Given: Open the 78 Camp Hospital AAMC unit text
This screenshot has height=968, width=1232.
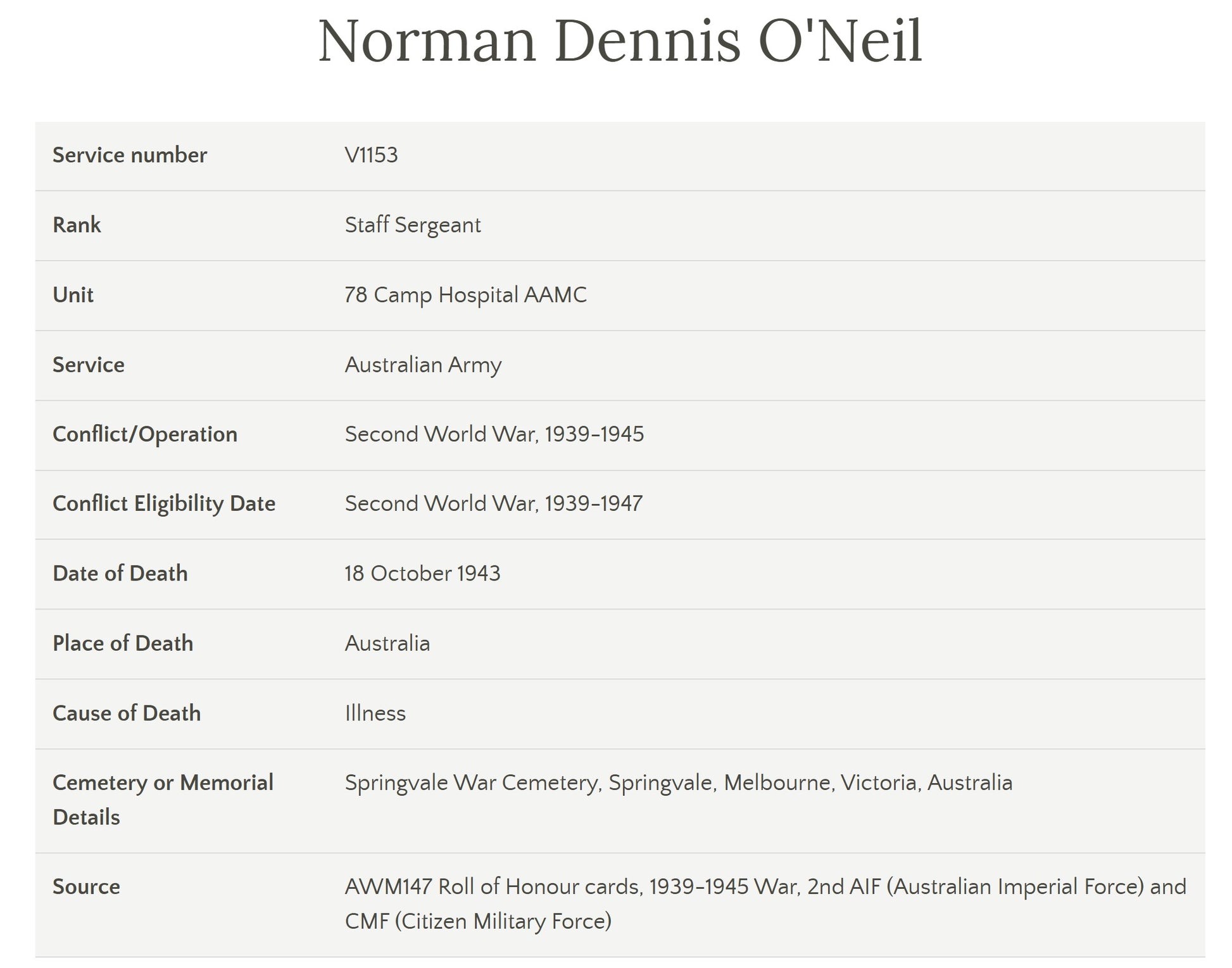Looking at the screenshot, I should click(465, 295).
